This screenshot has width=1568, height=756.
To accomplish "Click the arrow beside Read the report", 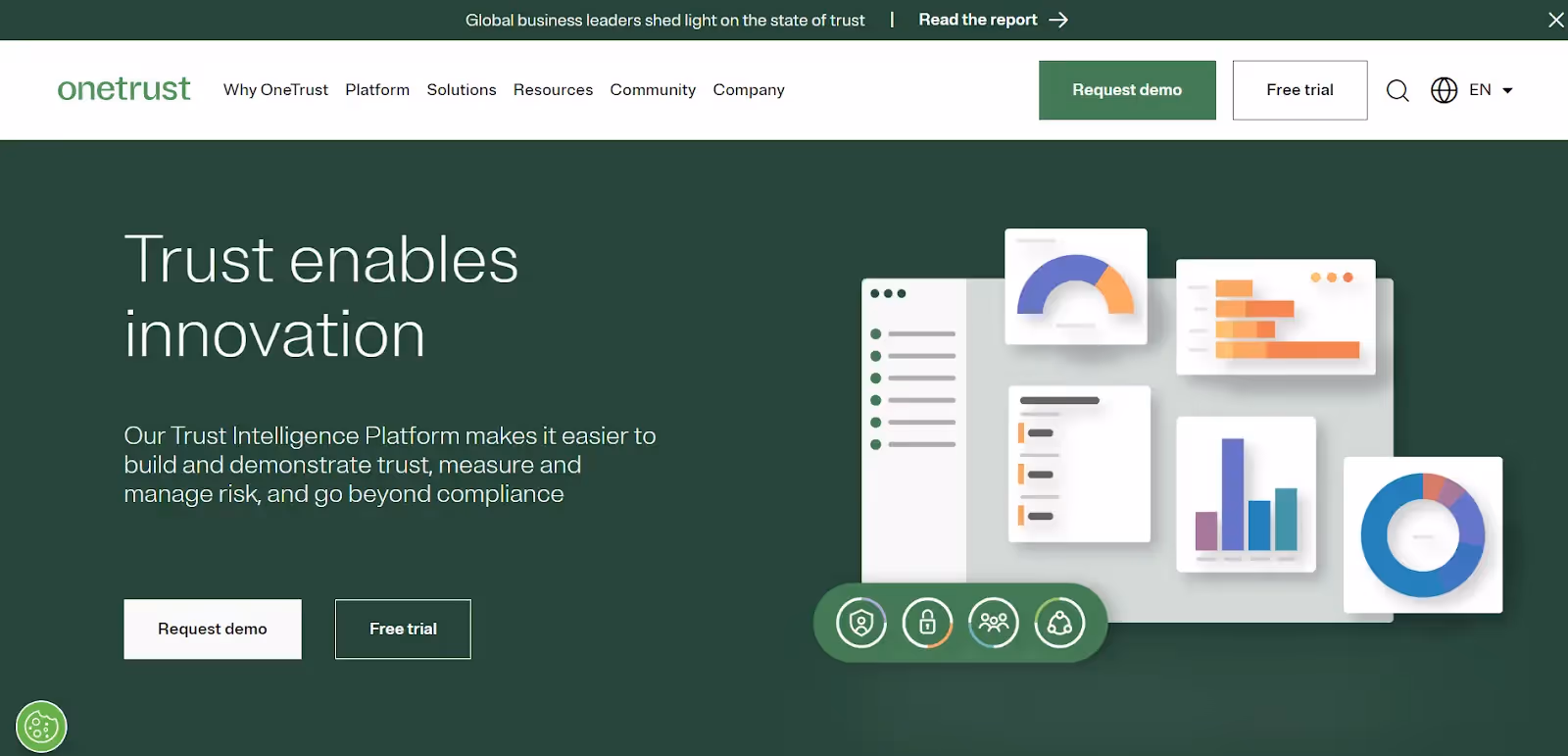I will click(x=1058, y=20).
